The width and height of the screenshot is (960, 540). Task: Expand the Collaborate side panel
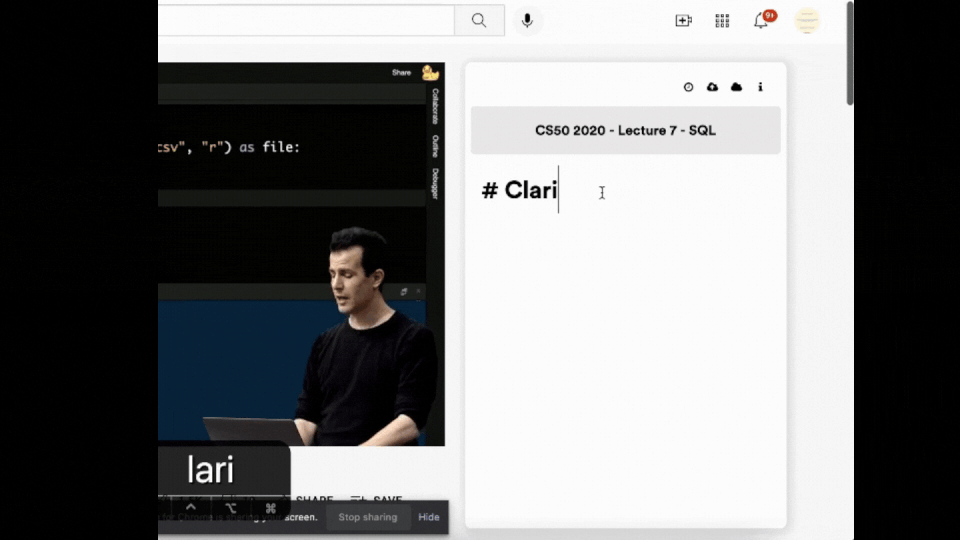pyautogui.click(x=435, y=106)
